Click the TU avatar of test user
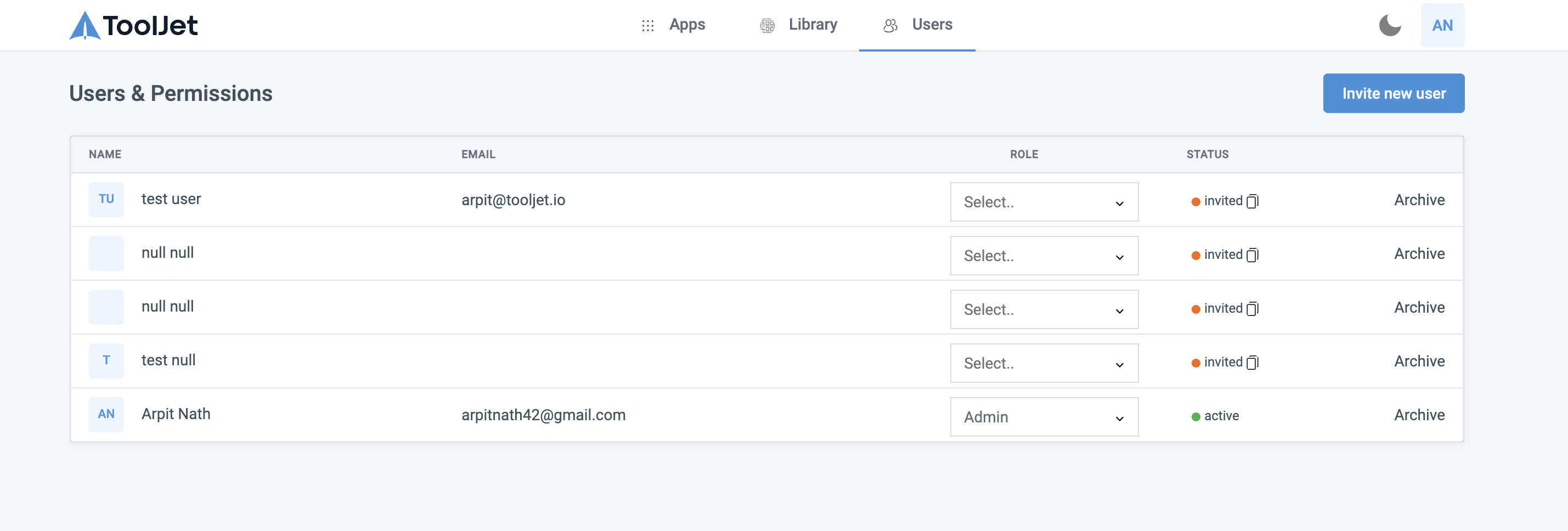 pyautogui.click(x=106, y=199)
